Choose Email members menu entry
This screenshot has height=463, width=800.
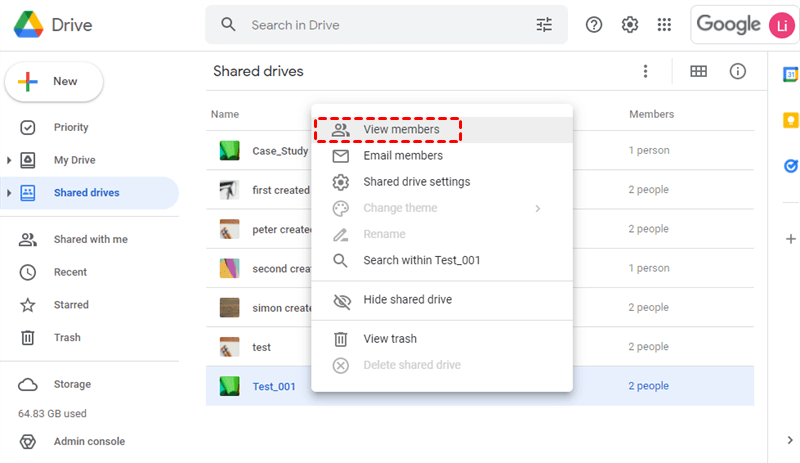click(402, 156)
